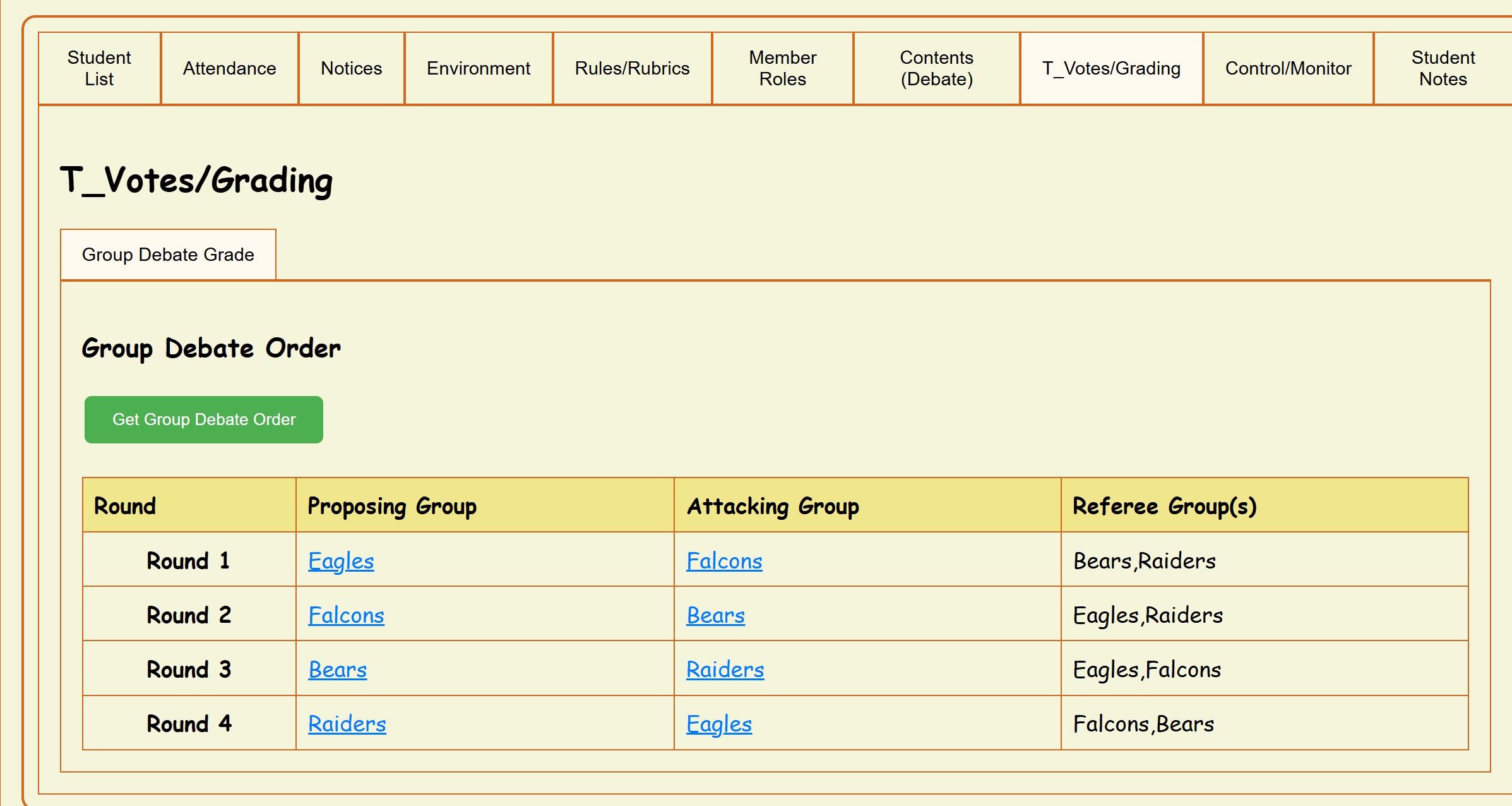Screen dimensions: 1512x806
Task: Click Falcons link in Round 2 proposing group
Action: 346,615
